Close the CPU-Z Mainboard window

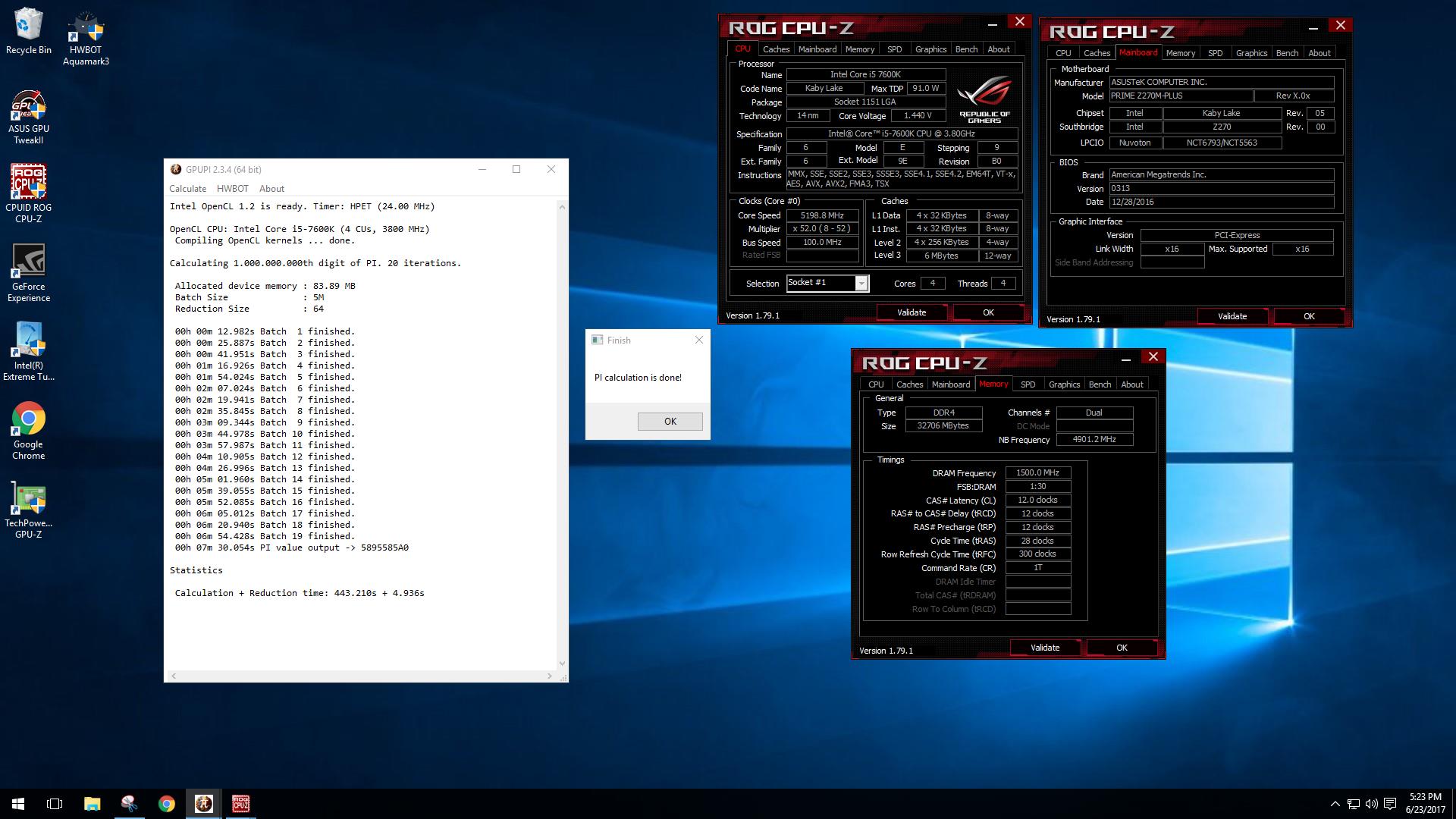[x=1341, y=25]
